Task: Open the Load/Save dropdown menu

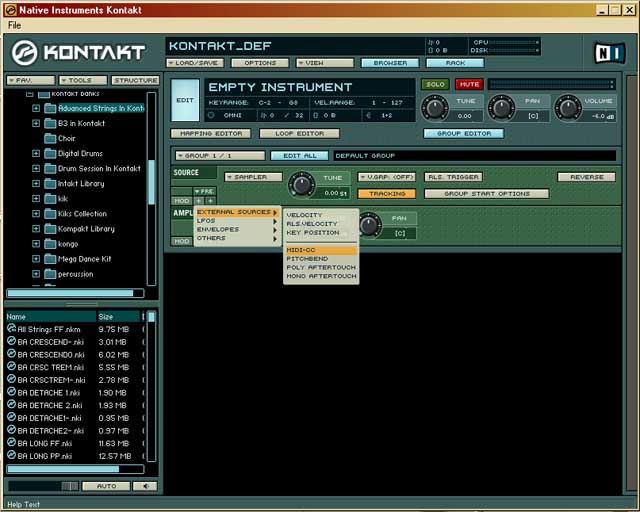Action: click(193, 63)
